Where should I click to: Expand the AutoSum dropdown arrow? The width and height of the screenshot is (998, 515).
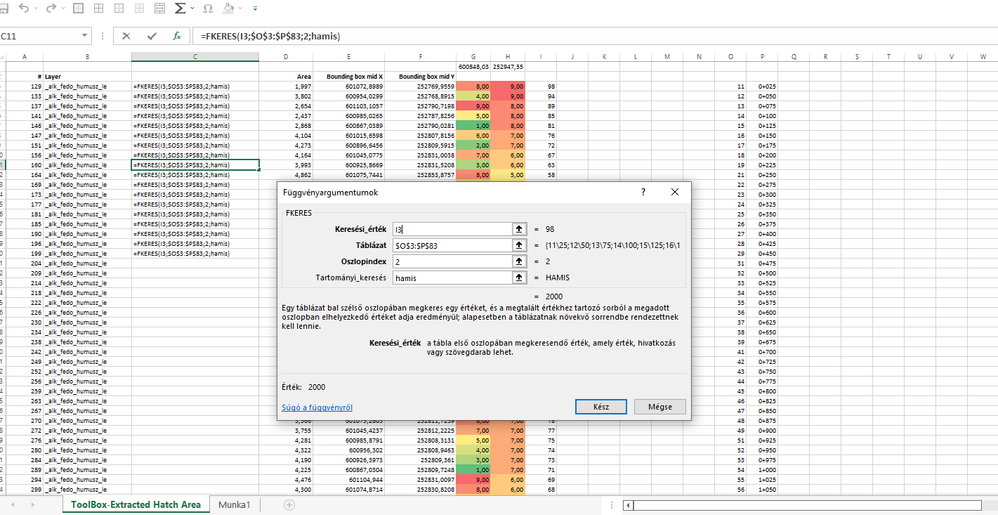[x=192, y=9]
